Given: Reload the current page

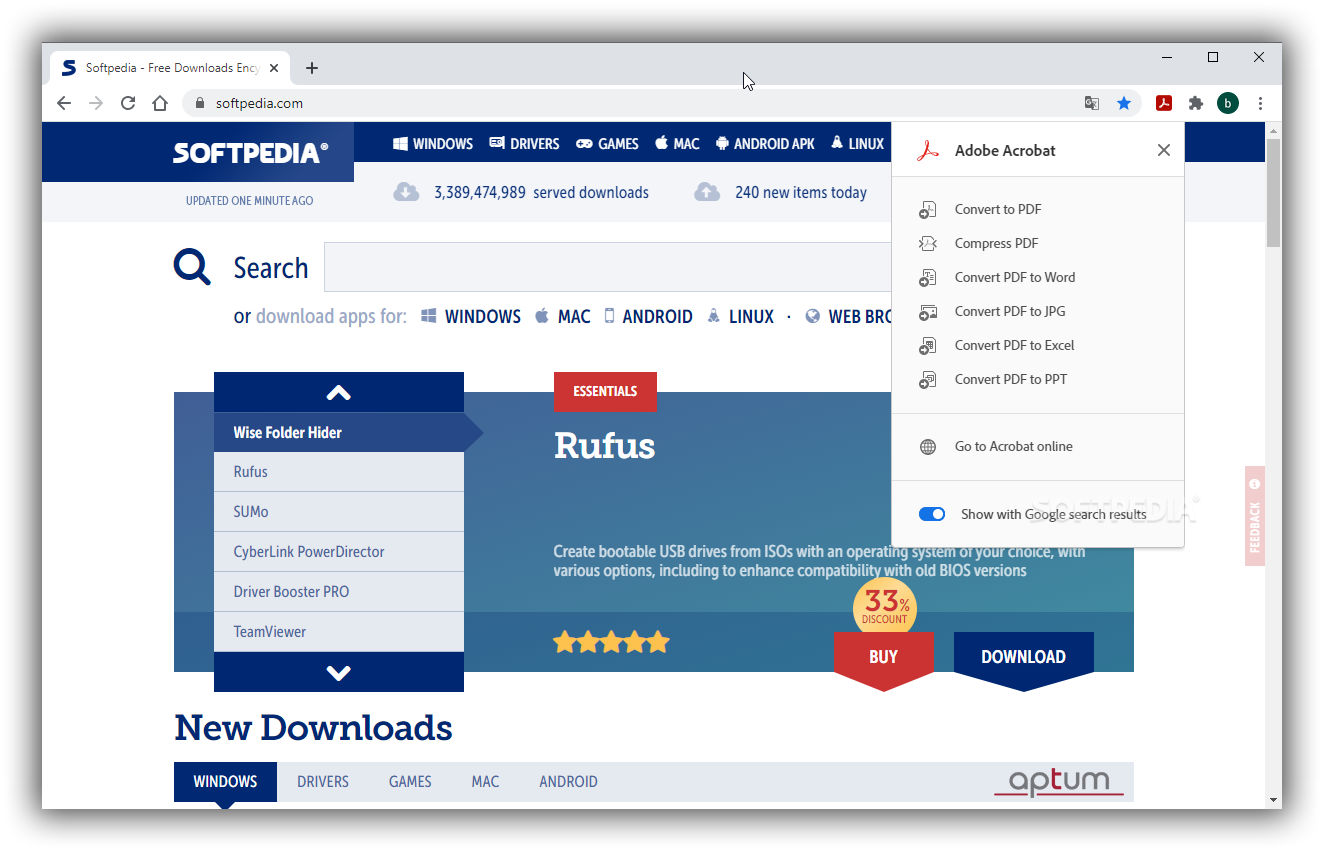Looking at the screenshot, I should pos(128,103).
